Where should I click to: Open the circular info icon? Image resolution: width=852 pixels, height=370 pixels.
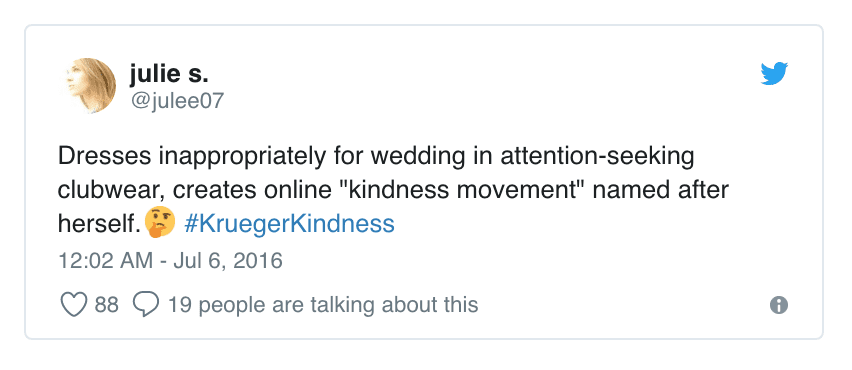point(779,305)
